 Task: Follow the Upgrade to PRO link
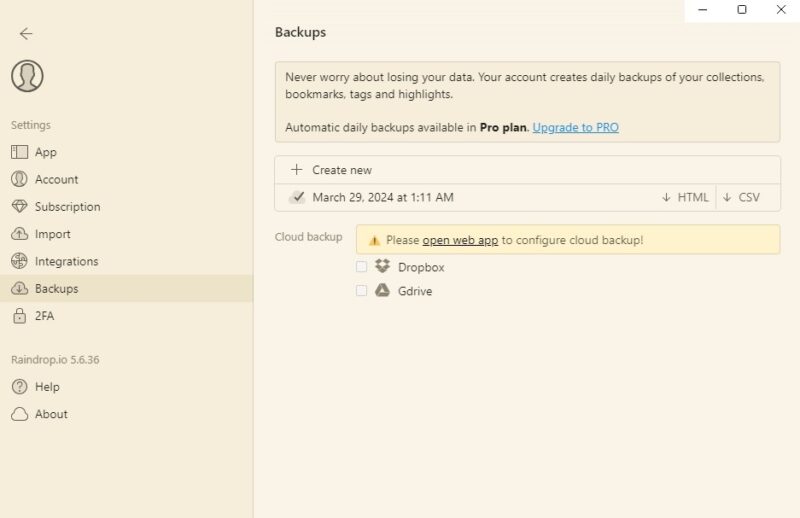pyautogui.click(x=576, y=127)
